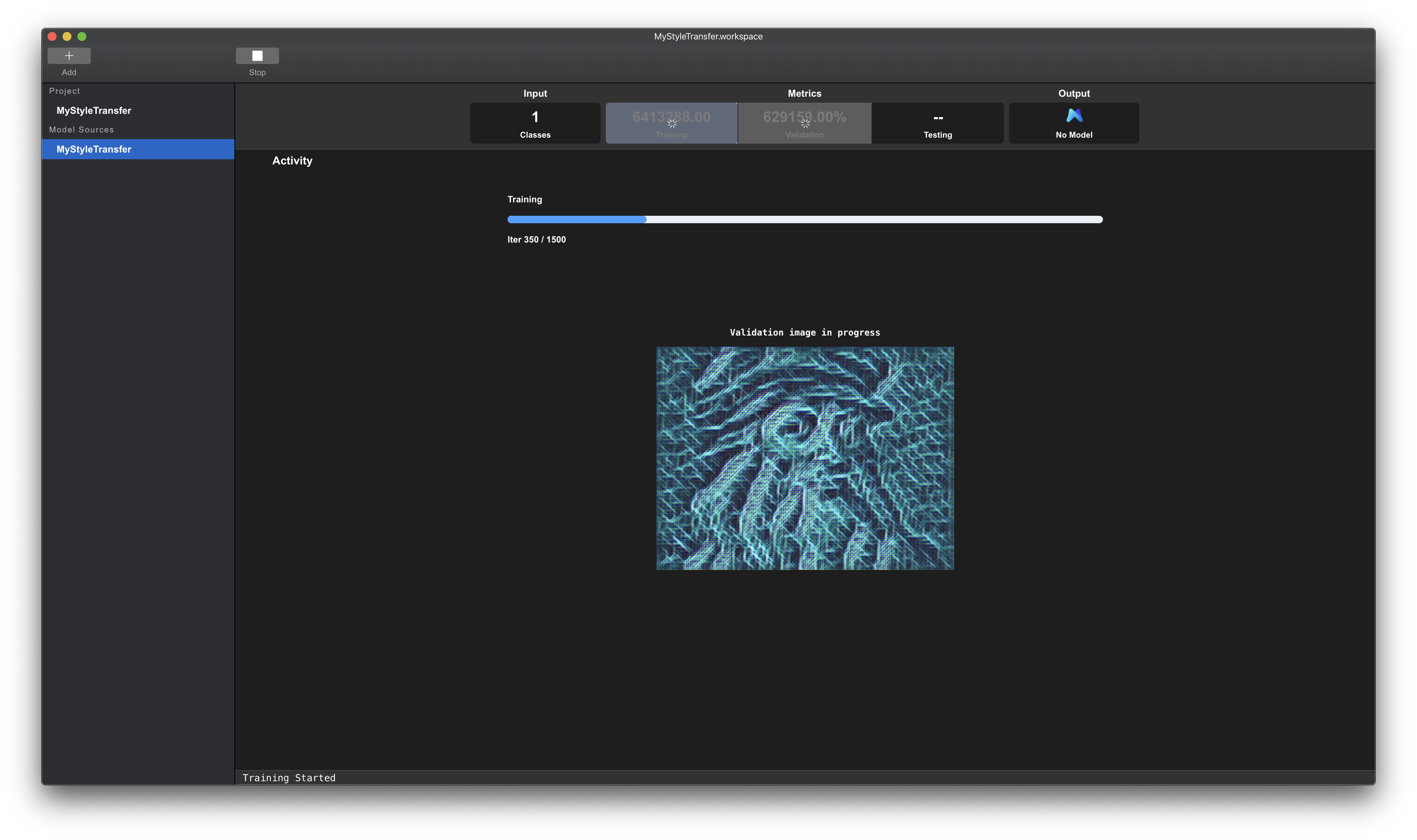The image size is (1417, 840).
Task: Click the Create ML model icon under Output
Action: click(1074, 115)
